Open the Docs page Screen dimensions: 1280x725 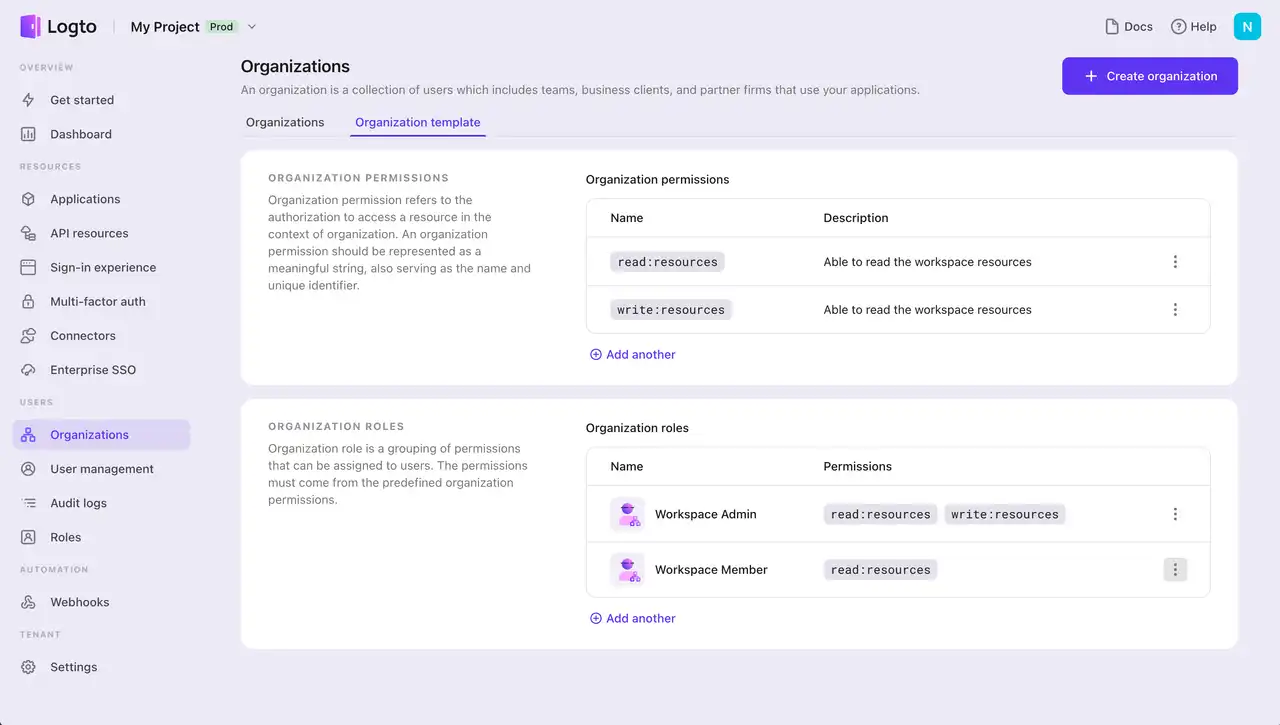point(1128,26)
